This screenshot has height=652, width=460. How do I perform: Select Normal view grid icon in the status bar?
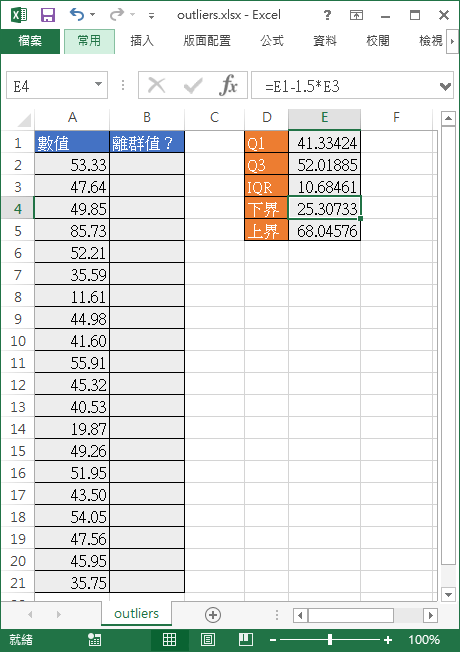[x=169, y=640]
